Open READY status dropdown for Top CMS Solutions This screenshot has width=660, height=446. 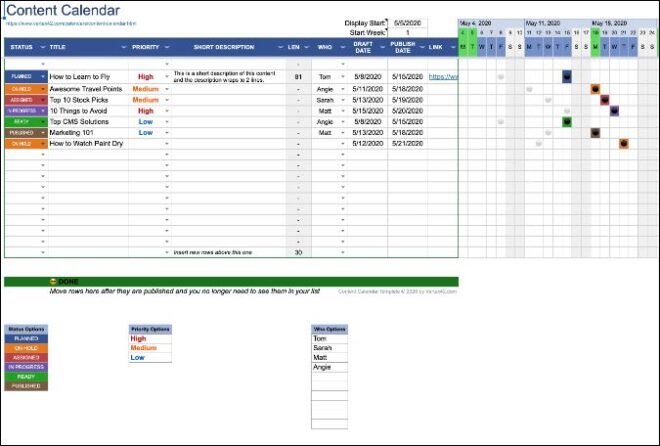[x=43, y=122]
